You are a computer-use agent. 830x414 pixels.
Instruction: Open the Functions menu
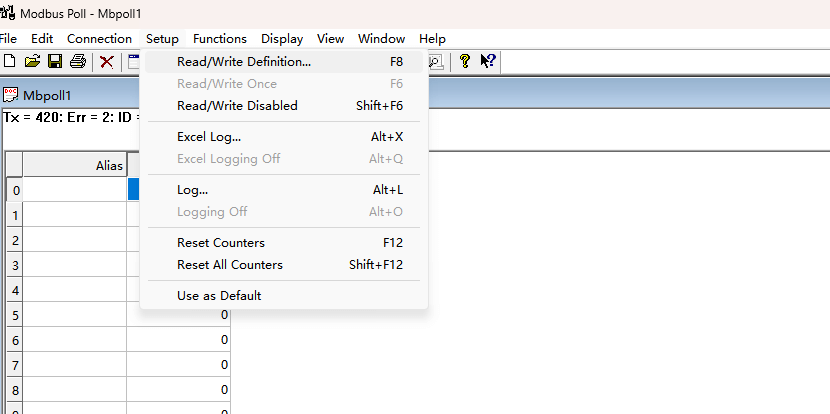(219, 39)
